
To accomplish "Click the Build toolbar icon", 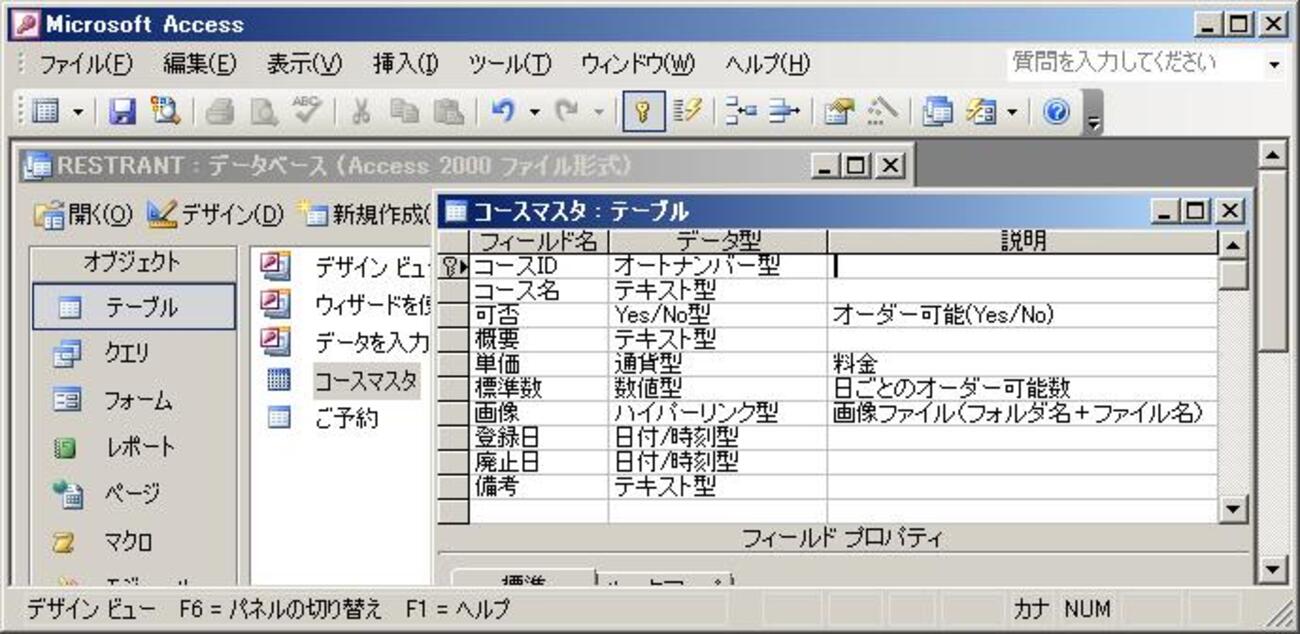I will [x=882, y=112].
